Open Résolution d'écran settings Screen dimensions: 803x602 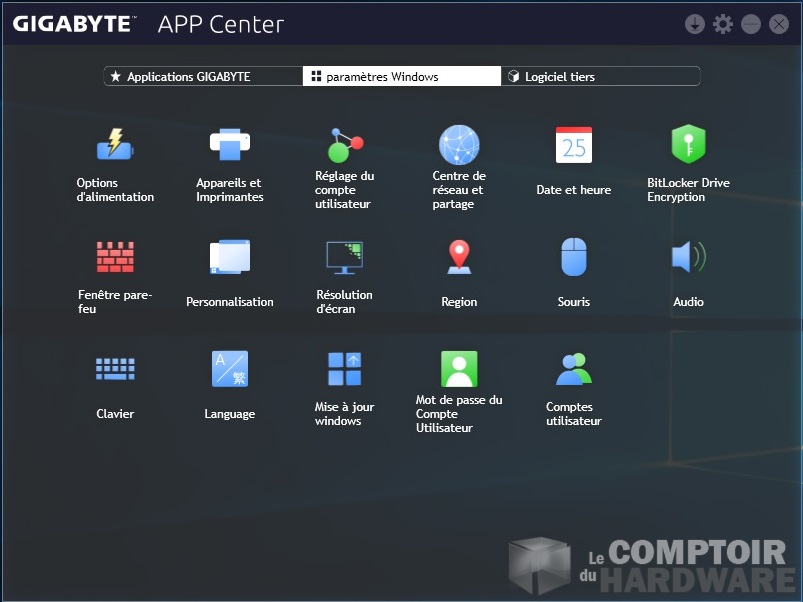click(344, 257)
